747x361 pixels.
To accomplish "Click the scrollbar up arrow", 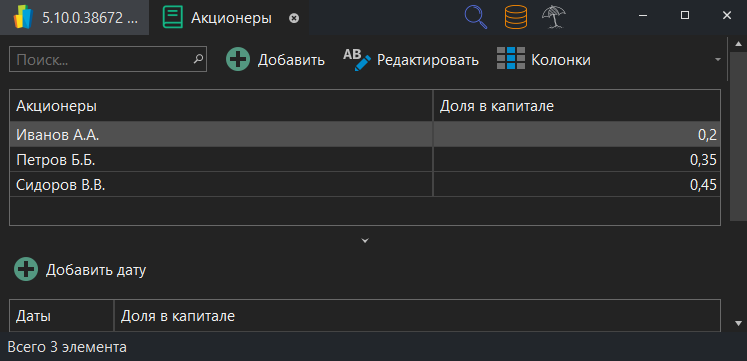I will click(x=739, y=44).
